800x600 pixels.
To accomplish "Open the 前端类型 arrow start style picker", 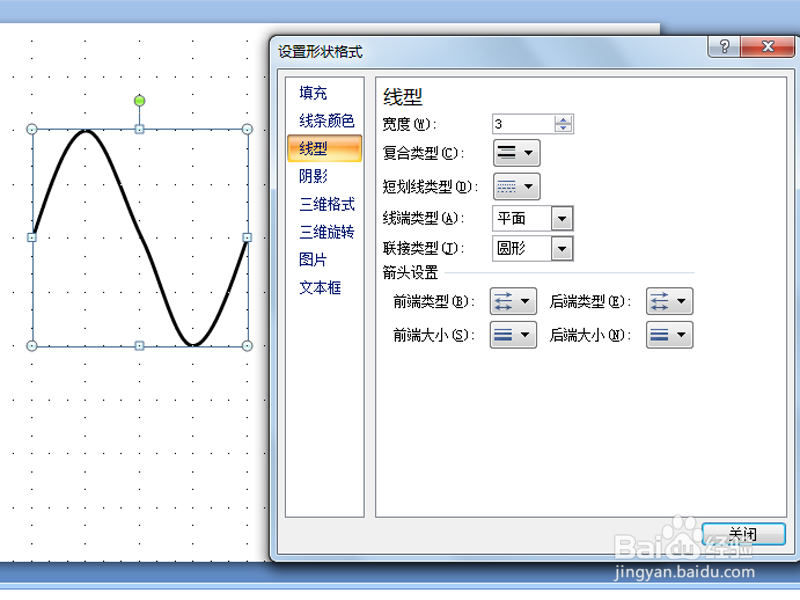I will [512, 301].
